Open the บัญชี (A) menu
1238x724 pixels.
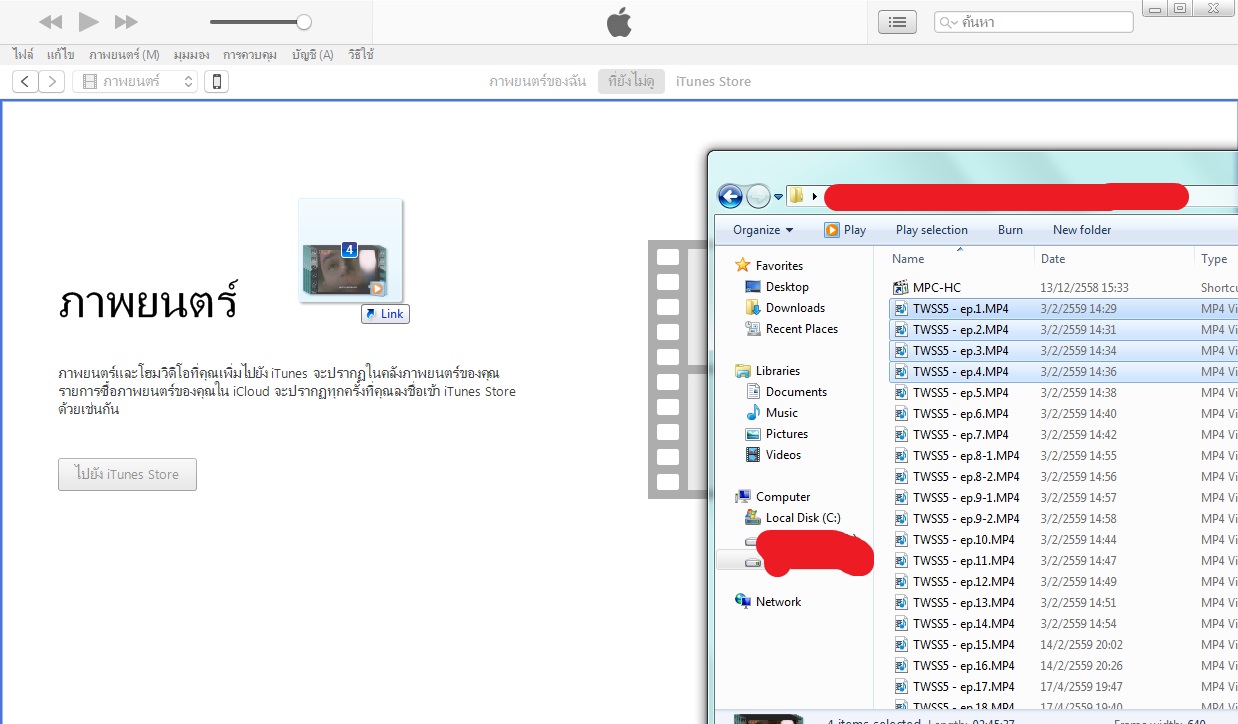point(313,55)
